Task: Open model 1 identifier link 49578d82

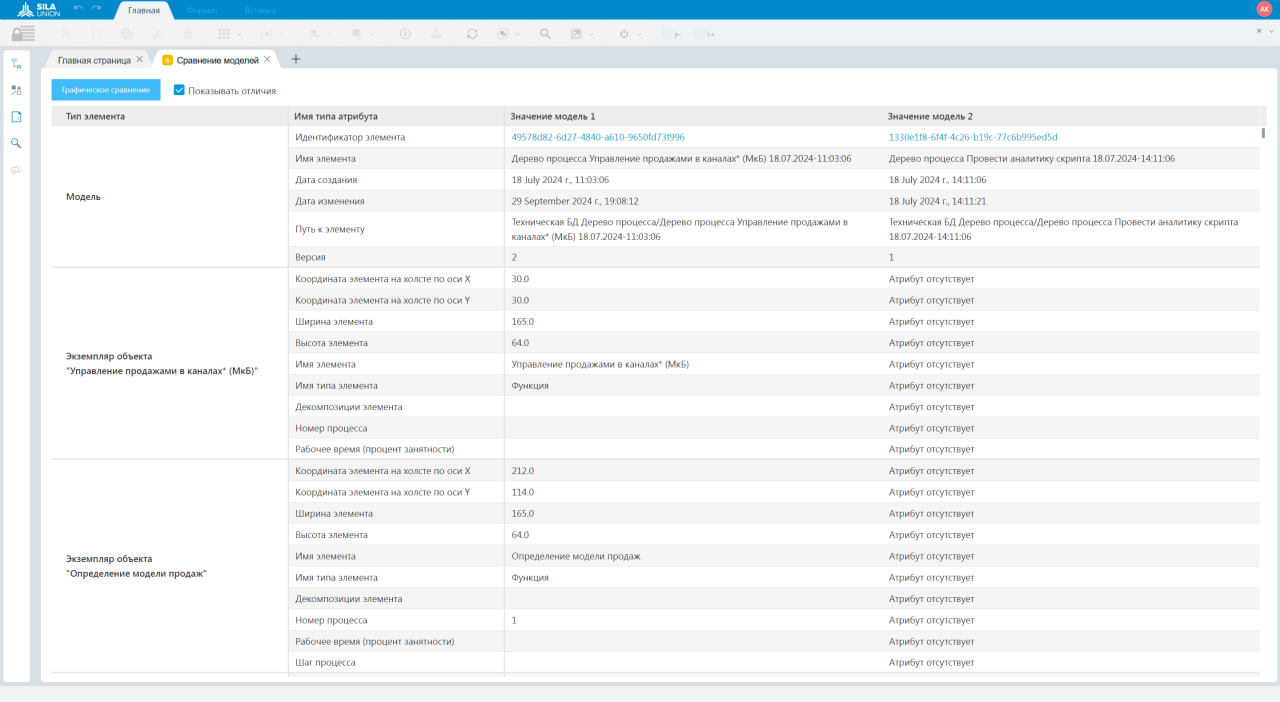Action: (x=597, y=137)
